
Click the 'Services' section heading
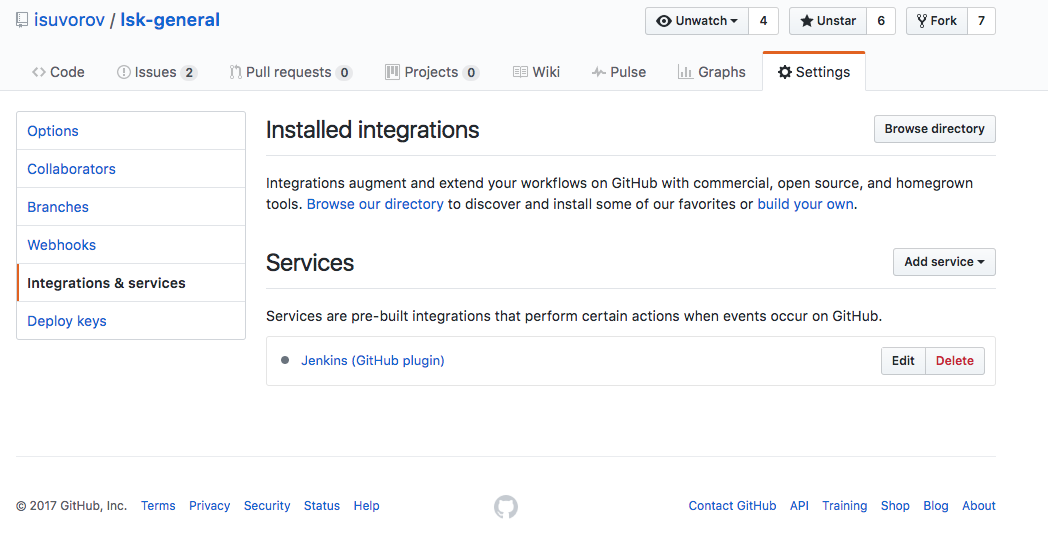coord(310,263)
